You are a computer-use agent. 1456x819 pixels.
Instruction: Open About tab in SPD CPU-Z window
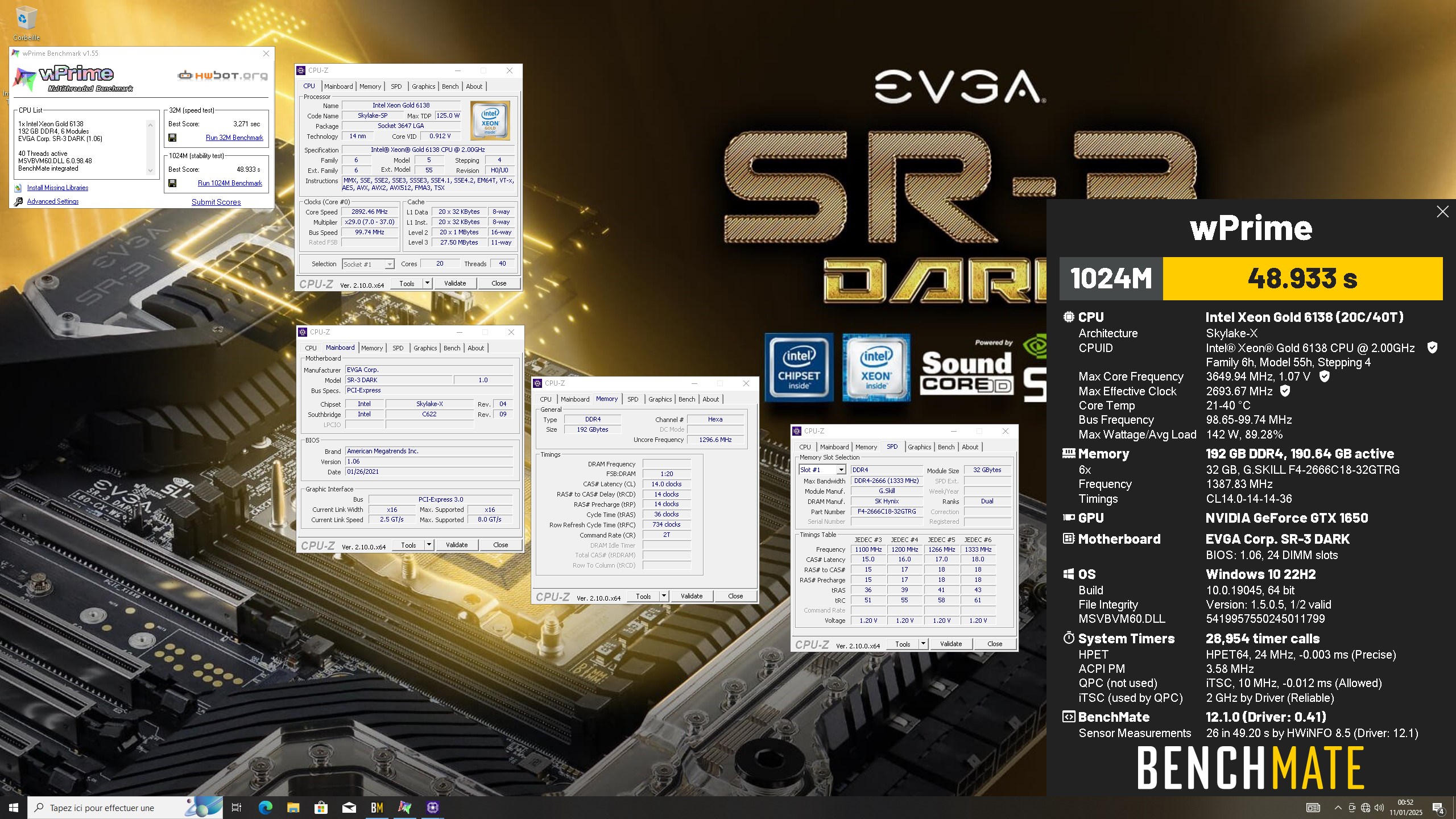coord(970,447)
